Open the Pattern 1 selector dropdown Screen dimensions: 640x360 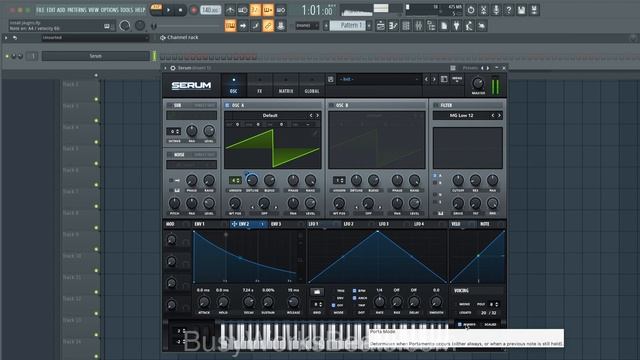(348, 25)
